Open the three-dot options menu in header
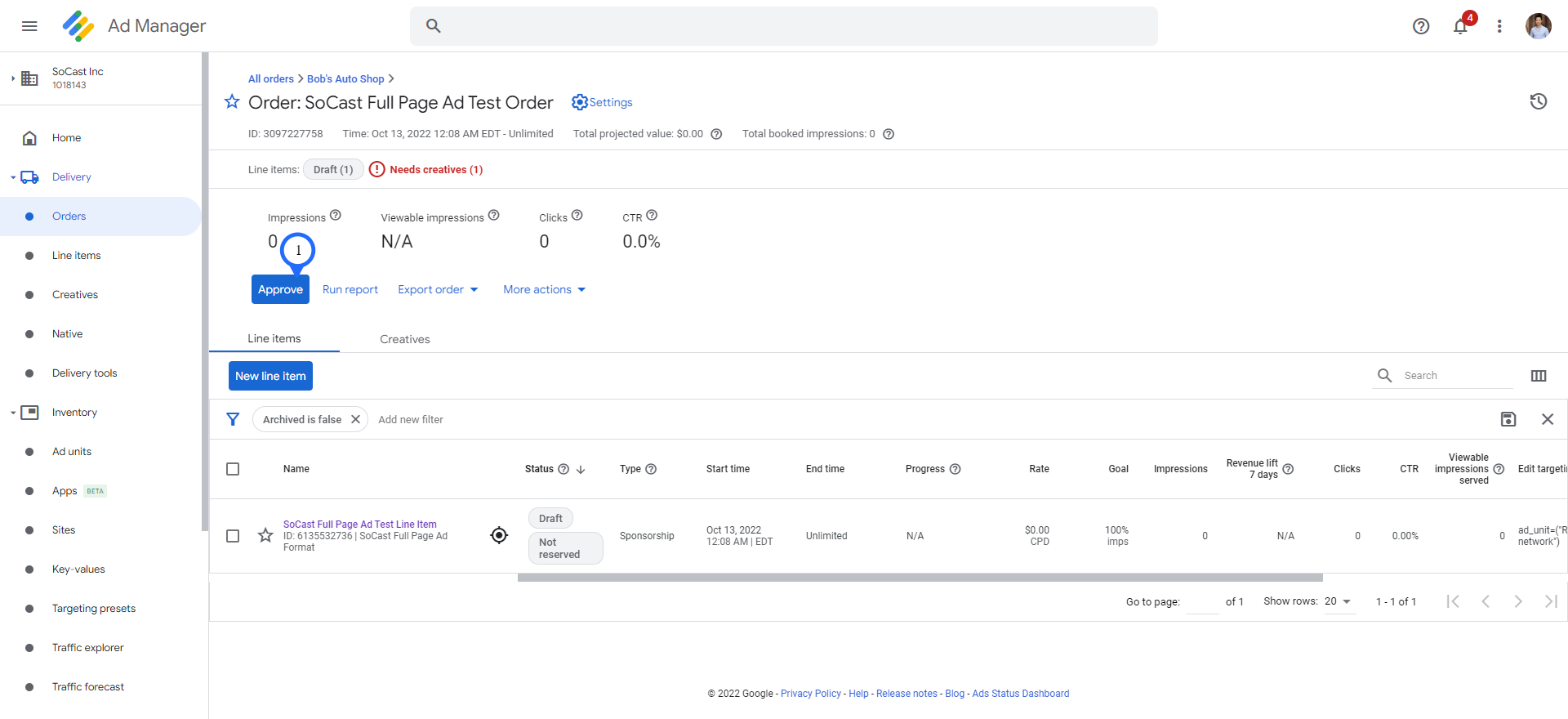Screen dimensions: 1568x719 1499,26
